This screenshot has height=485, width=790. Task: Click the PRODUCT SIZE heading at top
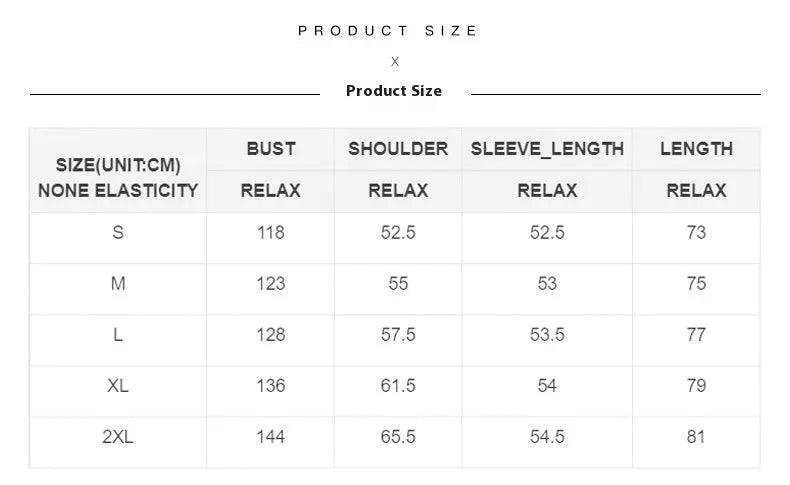[x=389, y=31]
